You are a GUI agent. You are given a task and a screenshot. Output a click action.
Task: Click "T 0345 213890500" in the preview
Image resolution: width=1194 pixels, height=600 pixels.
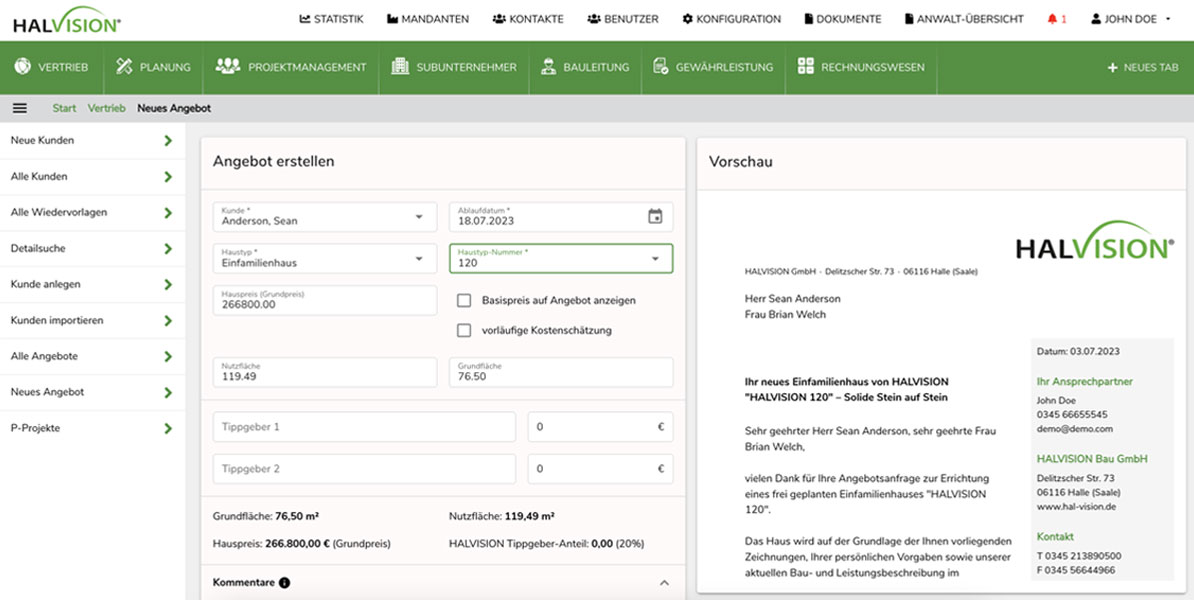(1079, 556)
